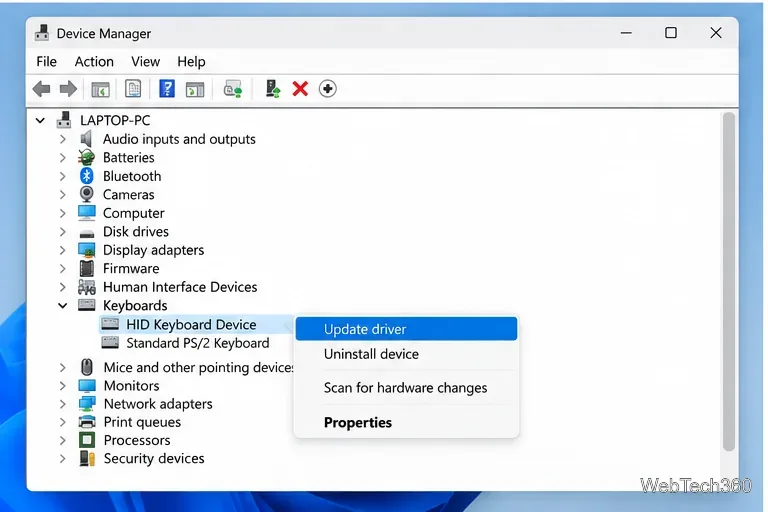This screenshot has width=768, height=512.
Task: Click the Forward arrow toolbar icon
Action: pyautogui.click(x=68, y=89)
